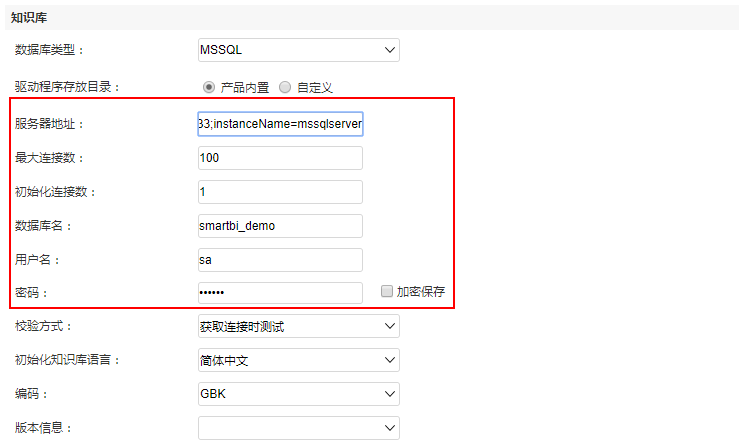Click the 密码 password field
Screen dimensions: 751x446
tap(280, 293)
